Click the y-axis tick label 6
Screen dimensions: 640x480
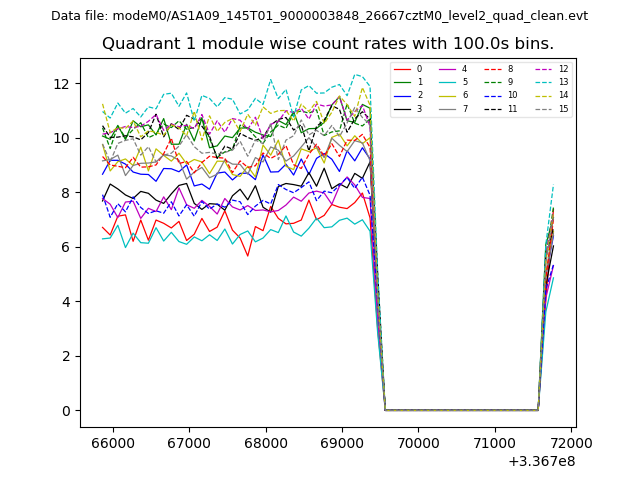click(x=68, y=247)
